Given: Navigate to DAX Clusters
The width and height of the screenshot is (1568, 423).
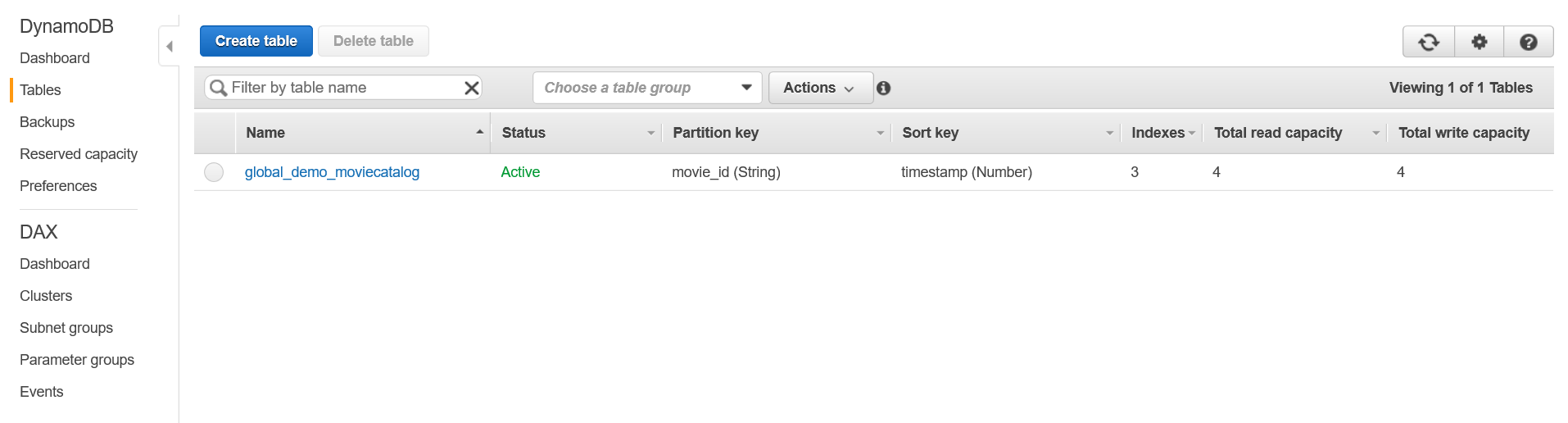Looking at the screenshot, I should tap(46, 296).
